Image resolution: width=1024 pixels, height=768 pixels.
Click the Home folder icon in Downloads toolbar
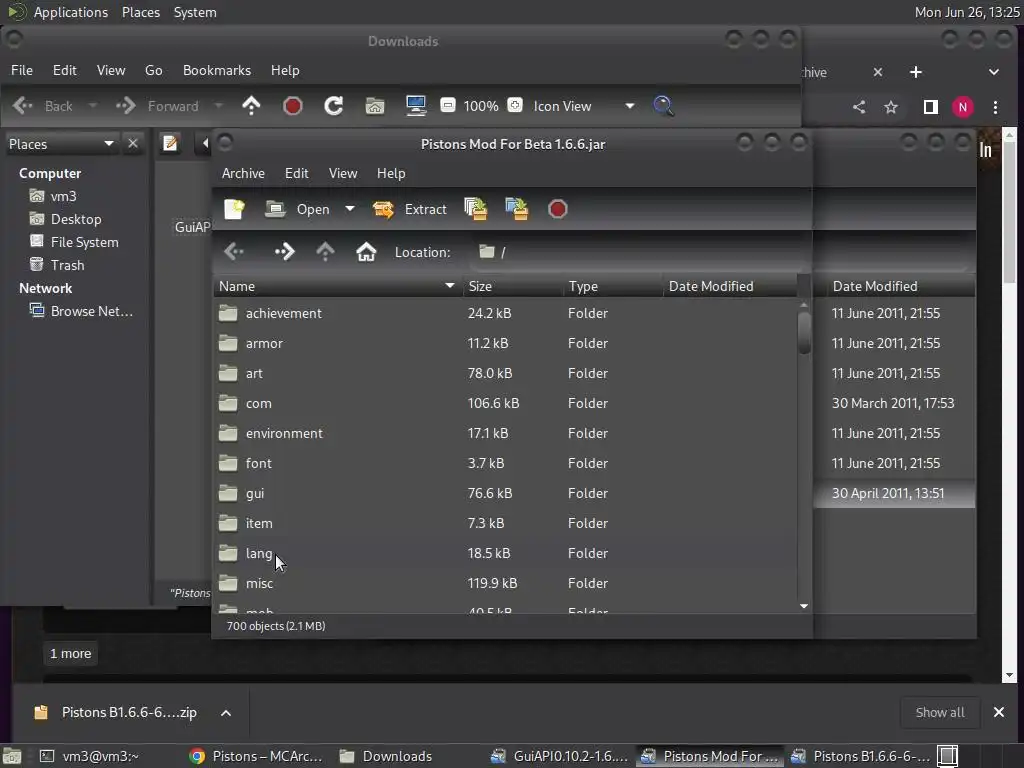pyautogui.click(x=375, y=106)
